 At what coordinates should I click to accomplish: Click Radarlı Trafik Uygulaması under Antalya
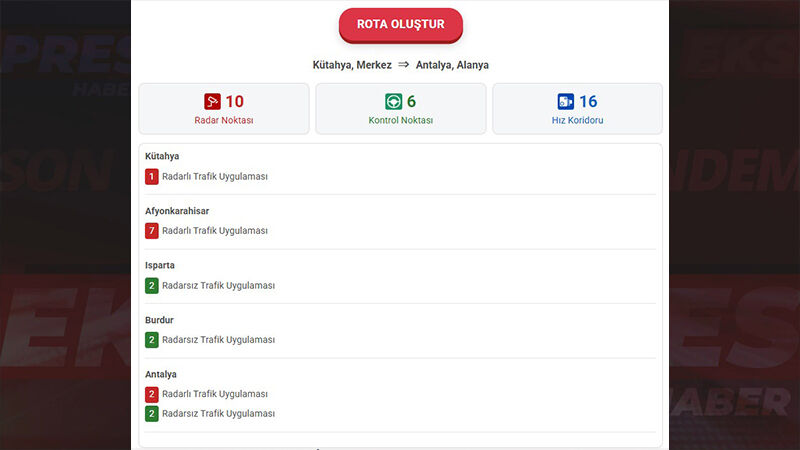[x=215, y=394]
